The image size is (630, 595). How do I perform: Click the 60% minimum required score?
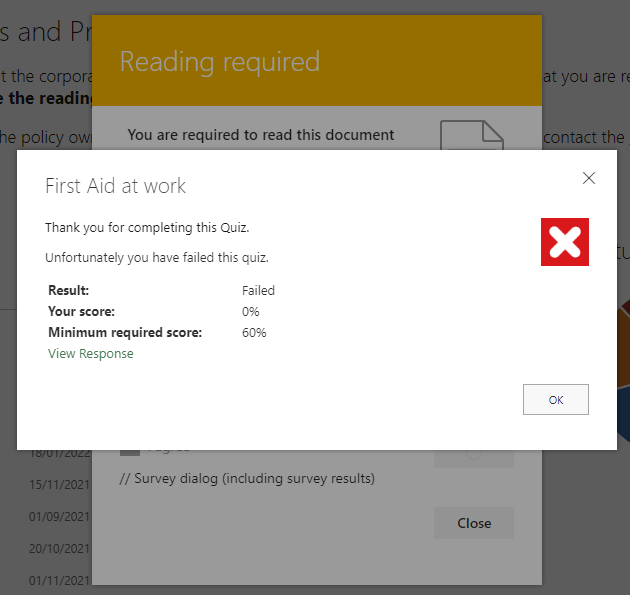coord(254,333)
